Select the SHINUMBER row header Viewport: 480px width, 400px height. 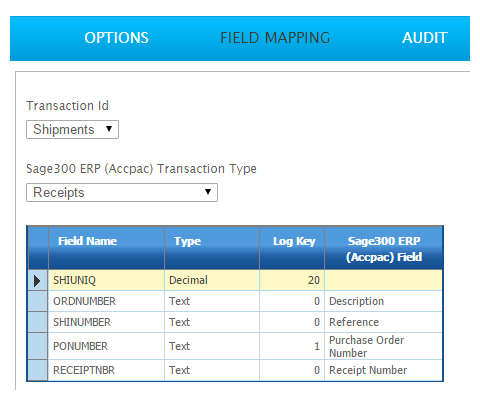[38, 322]
